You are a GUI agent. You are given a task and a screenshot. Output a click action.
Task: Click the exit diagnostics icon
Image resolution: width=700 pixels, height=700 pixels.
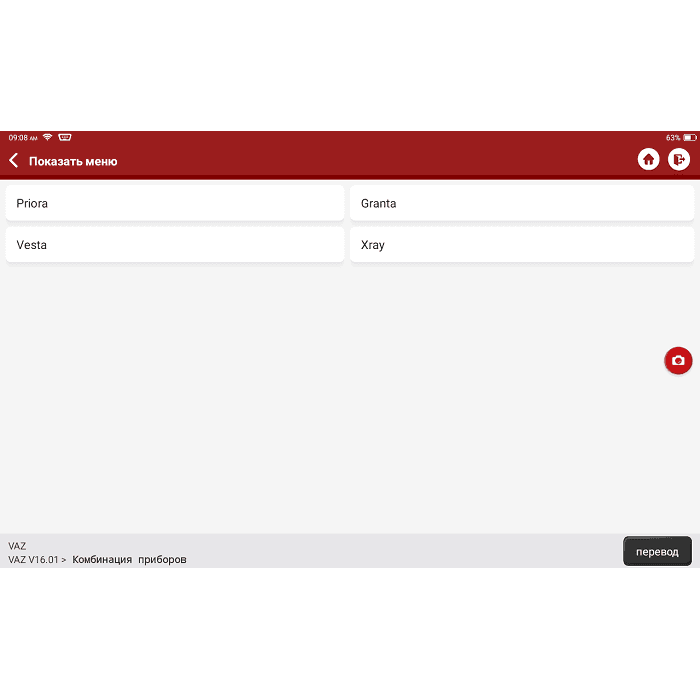pos(679,159)
